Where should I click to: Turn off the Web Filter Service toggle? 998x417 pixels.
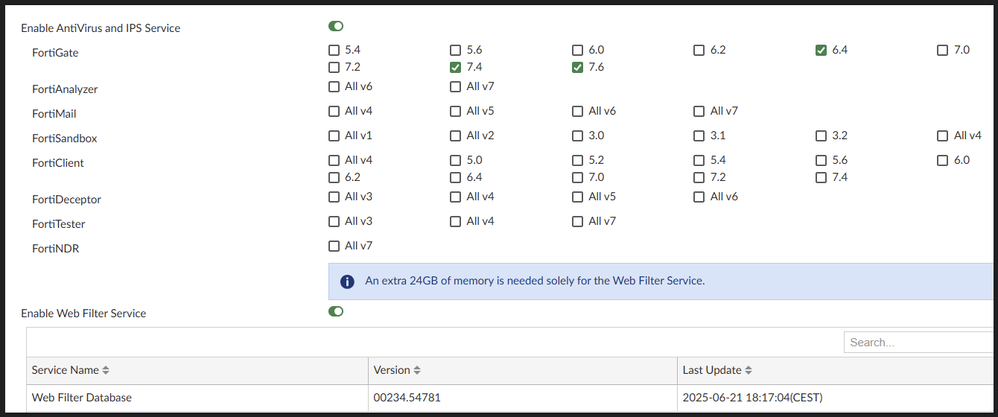pos(335,312)
